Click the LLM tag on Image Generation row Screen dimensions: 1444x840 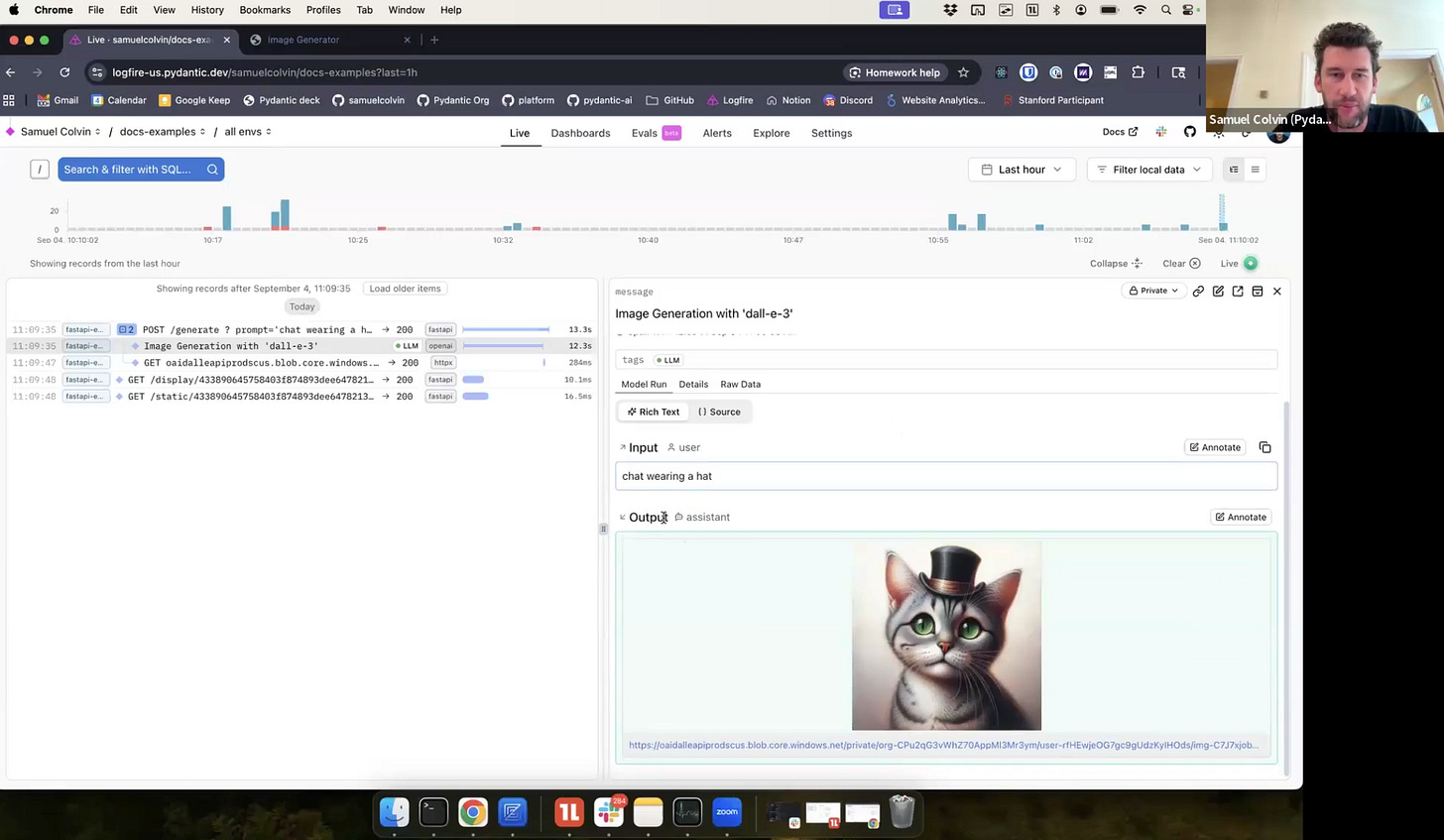(407, 346)
